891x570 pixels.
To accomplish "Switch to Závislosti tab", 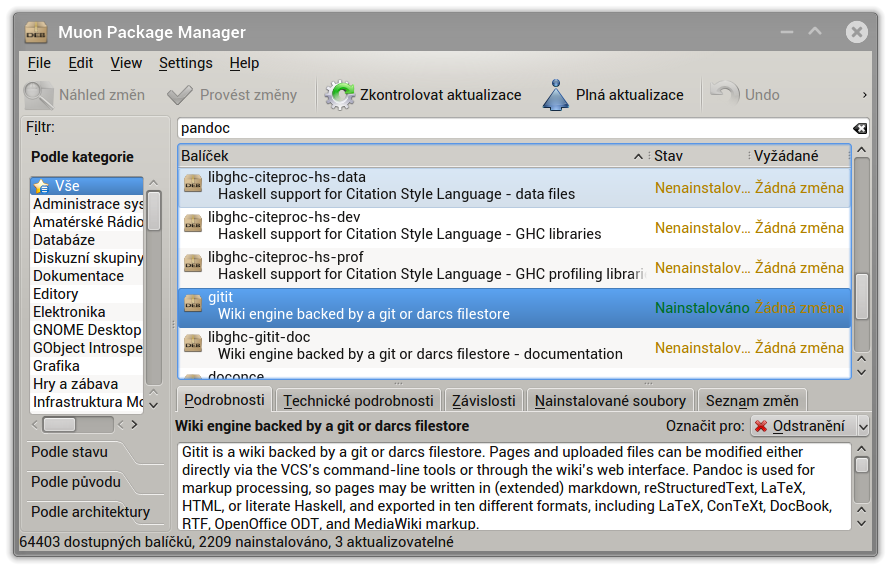I will tap(484, 401).
